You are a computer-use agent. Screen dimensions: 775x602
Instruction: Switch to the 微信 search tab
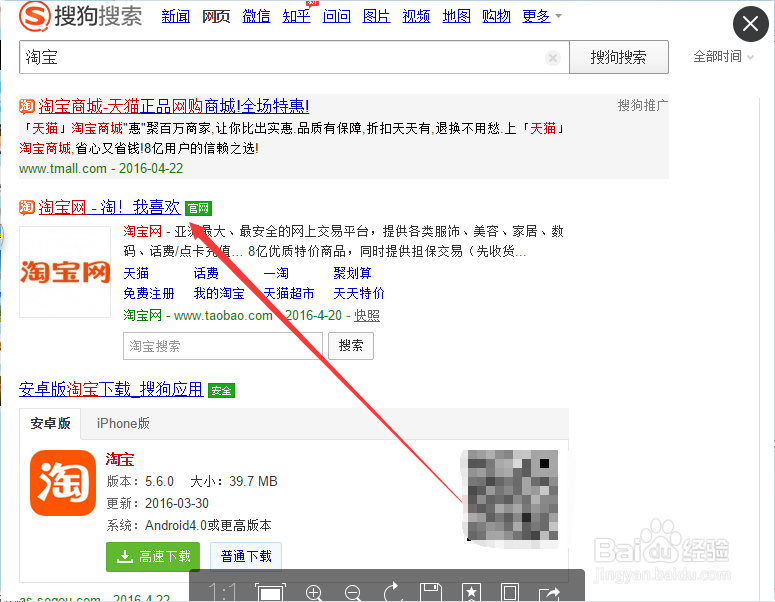tap(256, 16)
